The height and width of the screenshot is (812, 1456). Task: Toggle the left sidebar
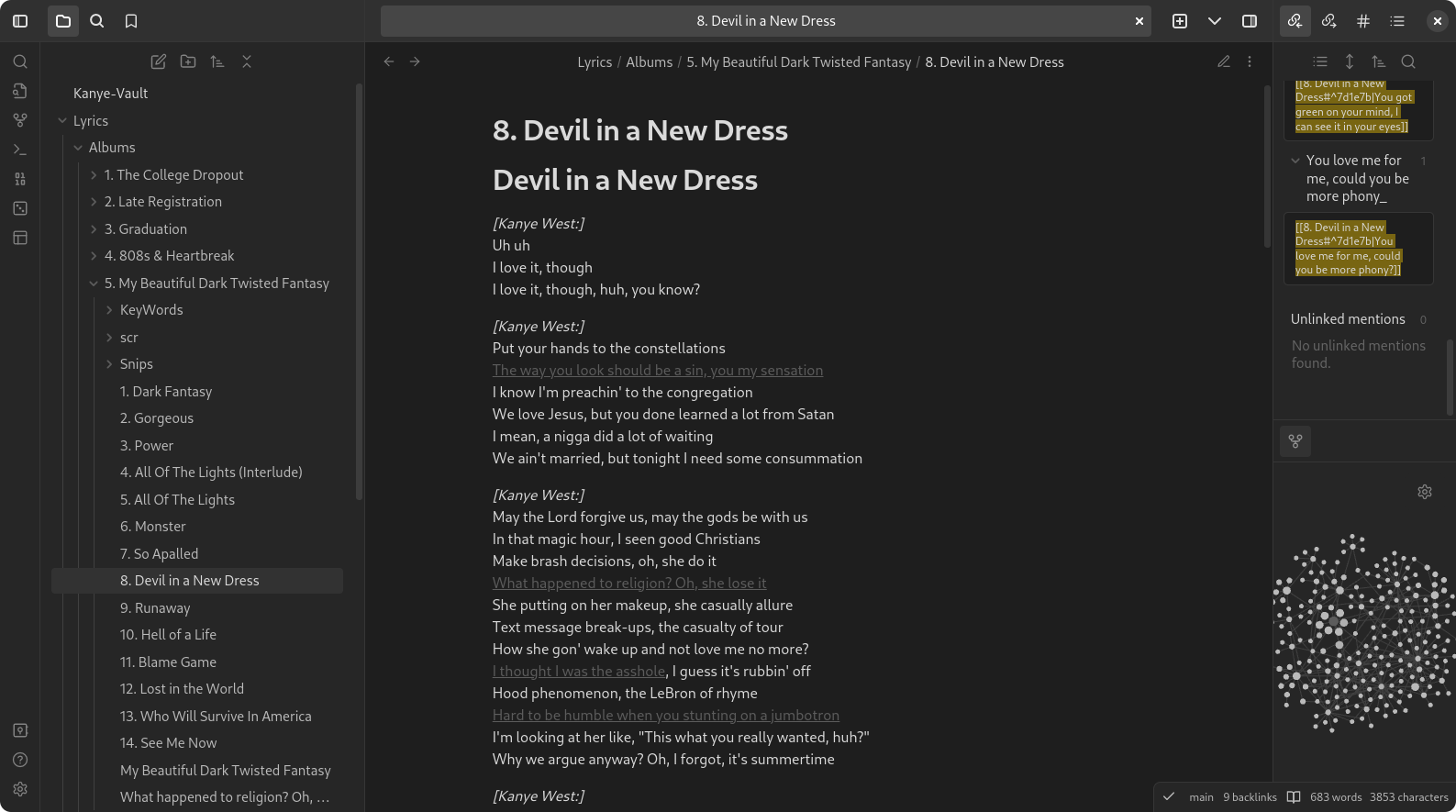click(20, 21)
